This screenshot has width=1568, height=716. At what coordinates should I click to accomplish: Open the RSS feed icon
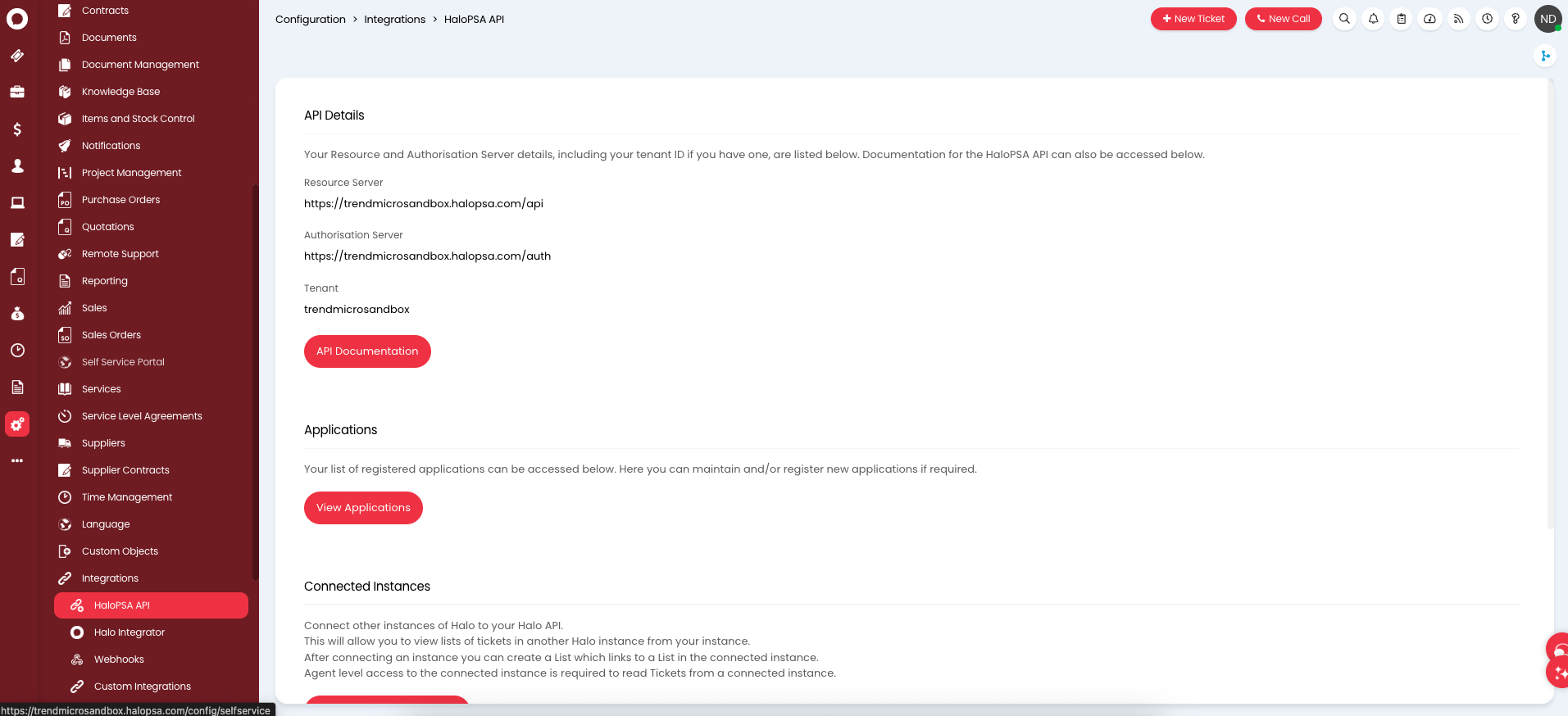click(1458, 19)
